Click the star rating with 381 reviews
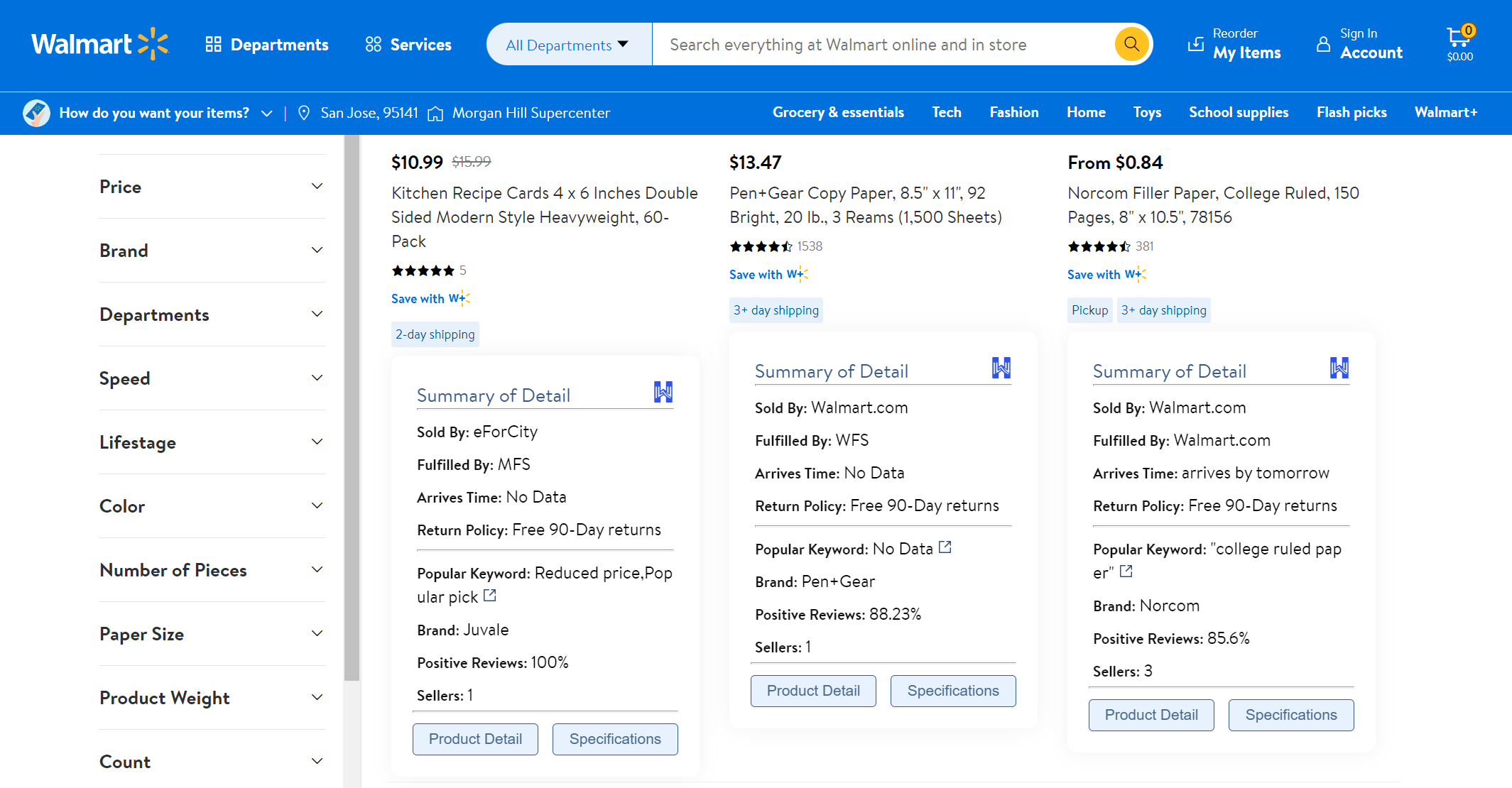The width and height of the screenshot is (1512, 788). coord(1099,246)
